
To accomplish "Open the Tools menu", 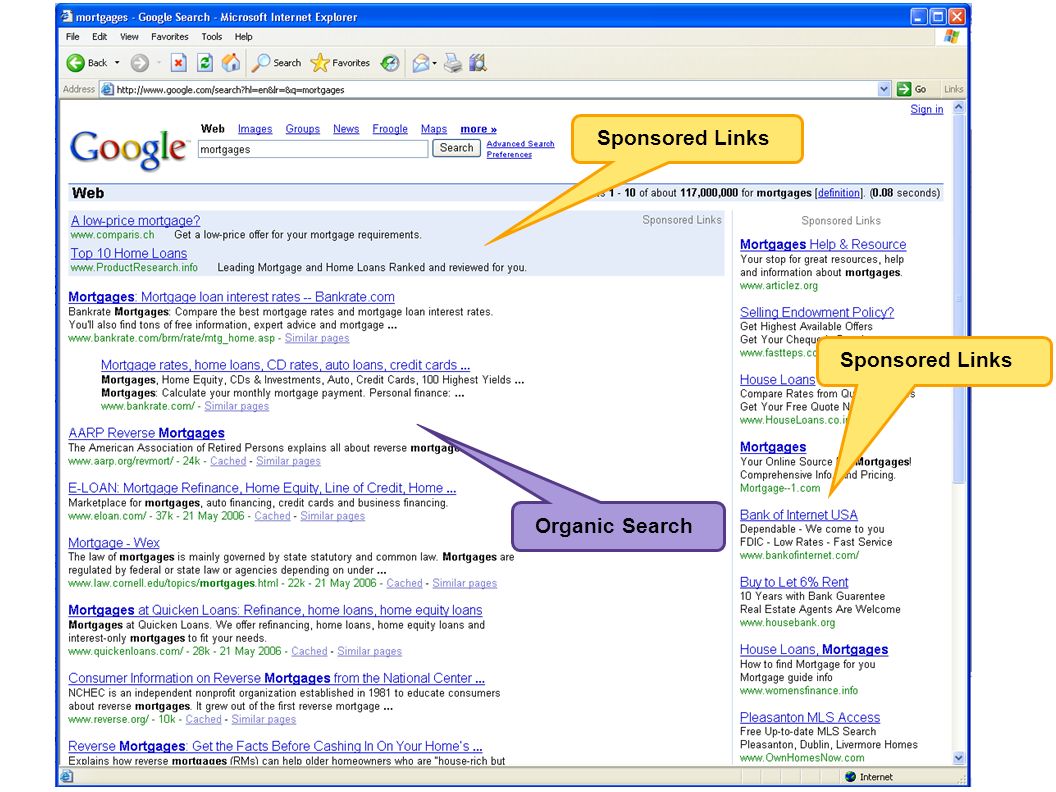I will coord(211,36).
